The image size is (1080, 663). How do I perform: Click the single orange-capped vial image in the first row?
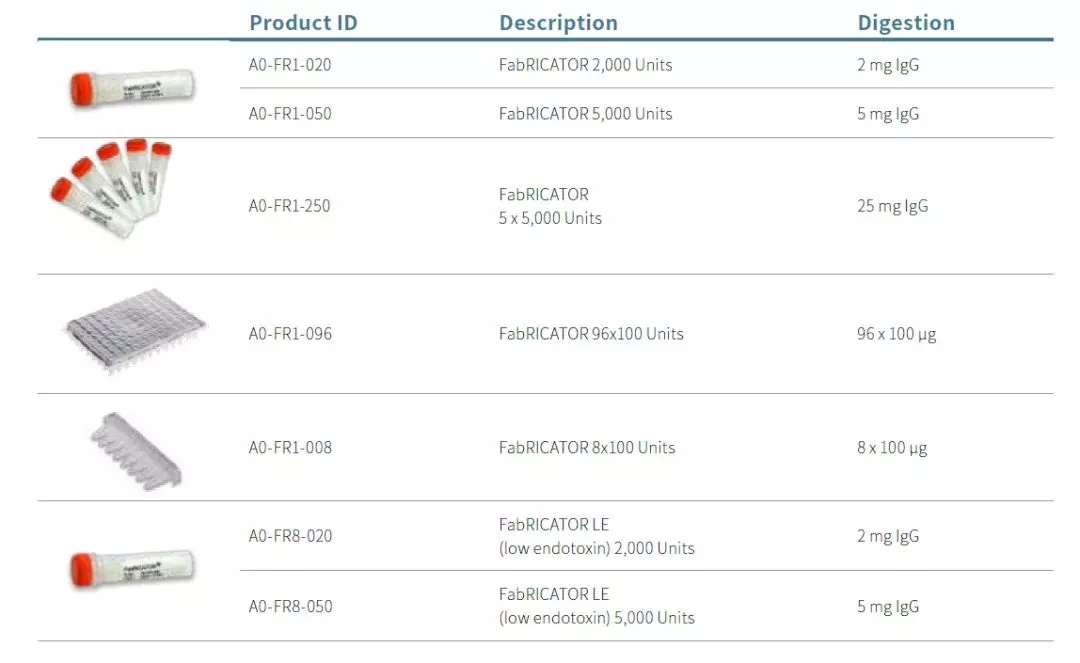pos(131,89)
